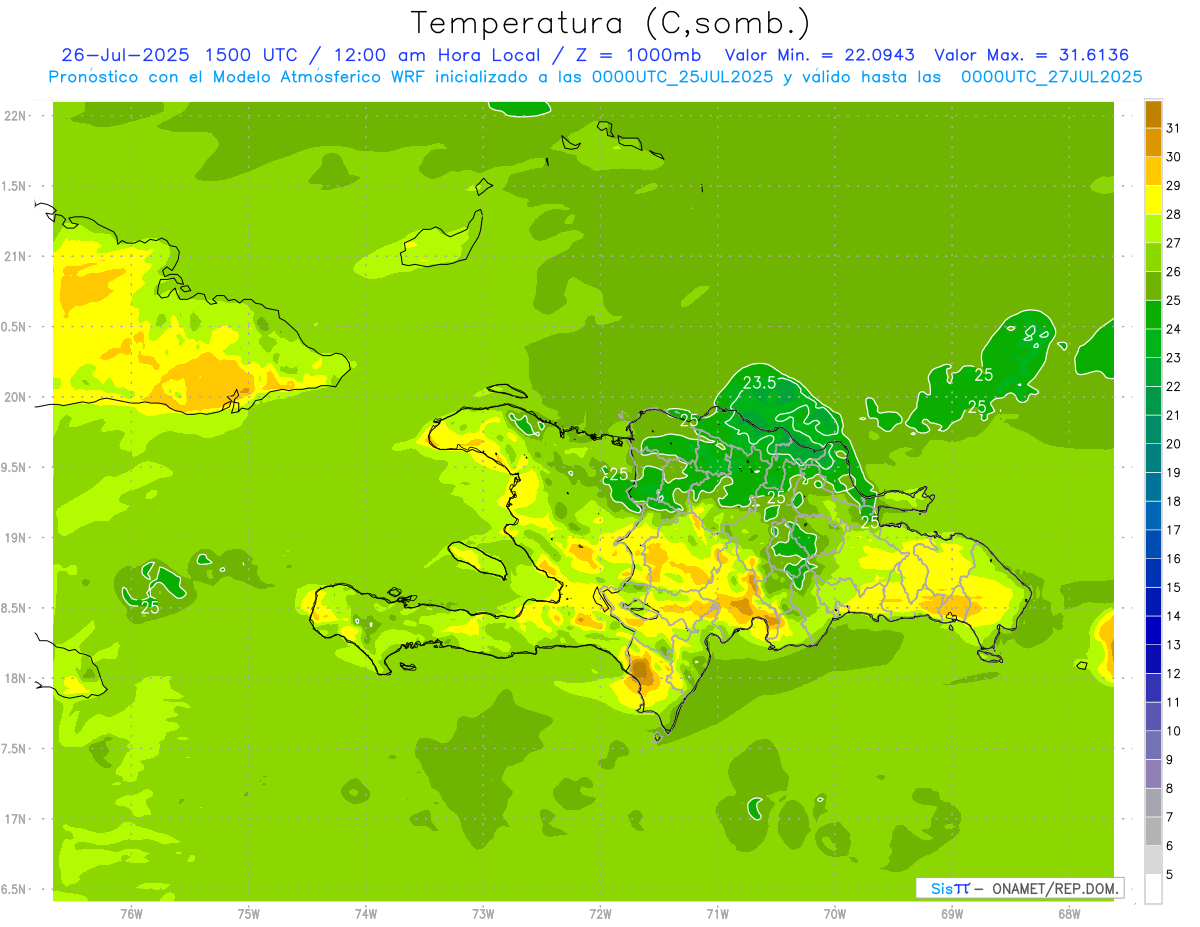
Task: Click the '69W' longitude axis label
Action: click(x=952, y=914)
